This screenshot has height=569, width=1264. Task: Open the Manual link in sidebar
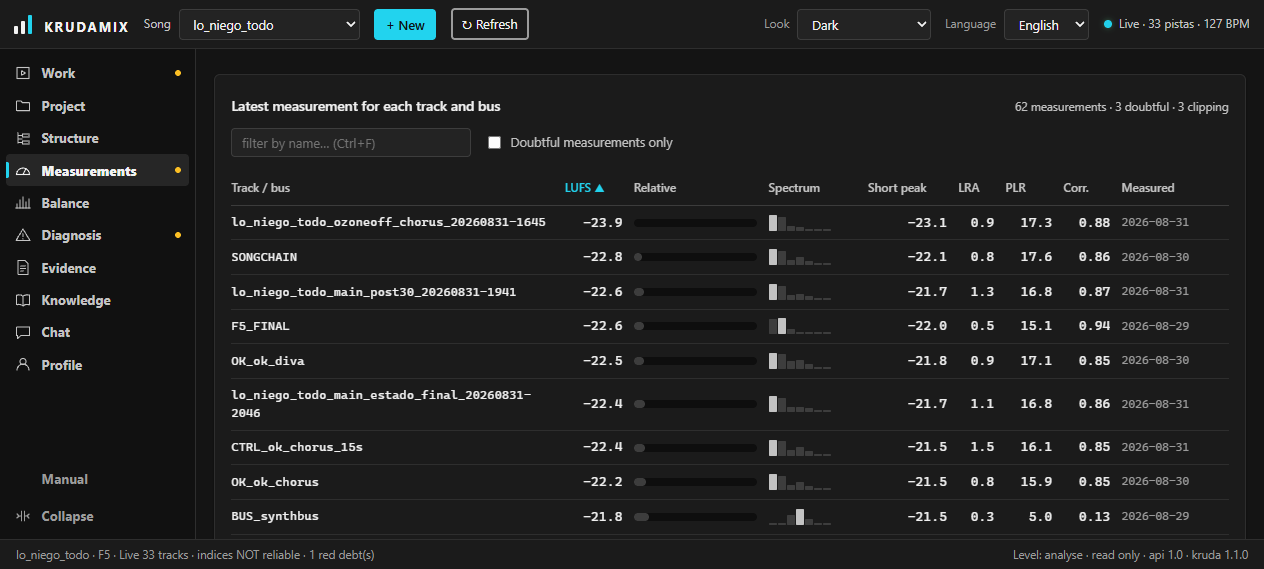[x=65, y=479]
